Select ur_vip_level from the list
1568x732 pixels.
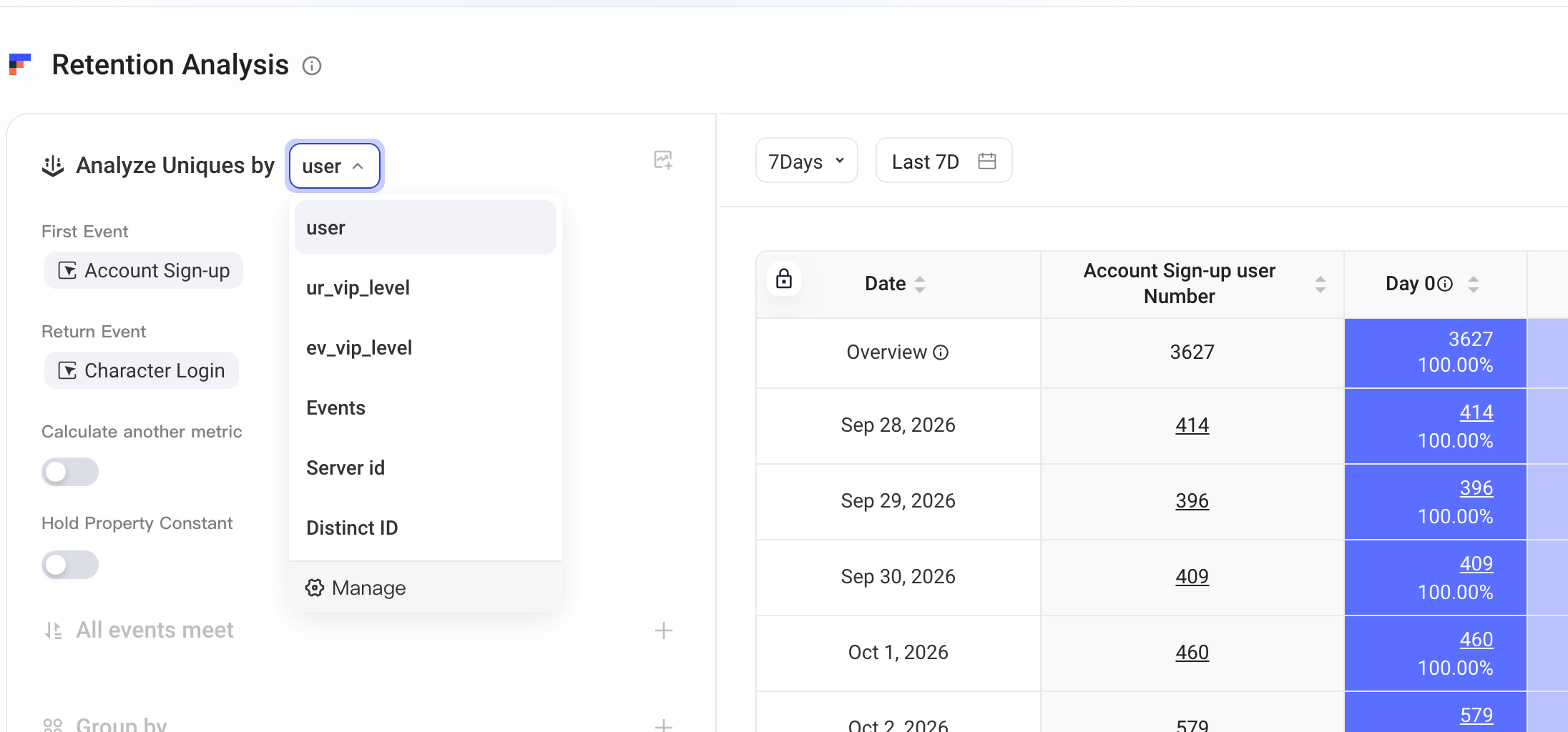(x=426, y=287)
